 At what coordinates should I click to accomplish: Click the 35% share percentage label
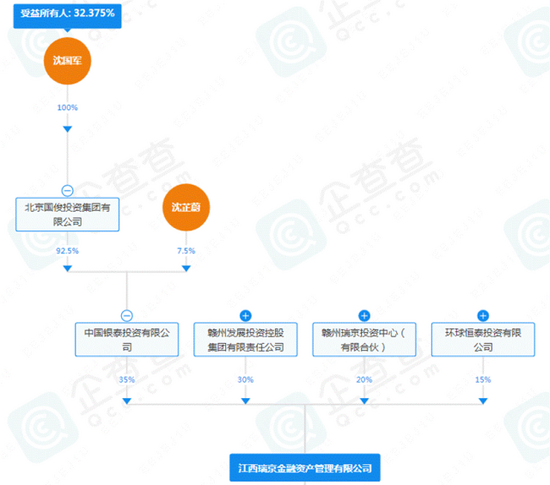pyautogui.click(x=127, y=379)
